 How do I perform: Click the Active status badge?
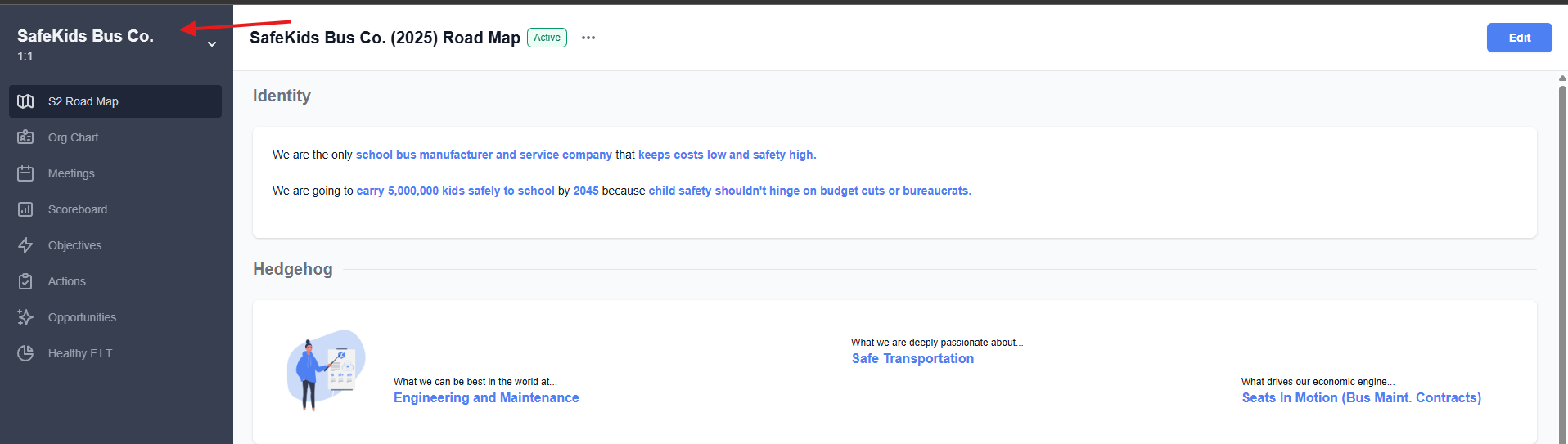[x=547, y=38]
